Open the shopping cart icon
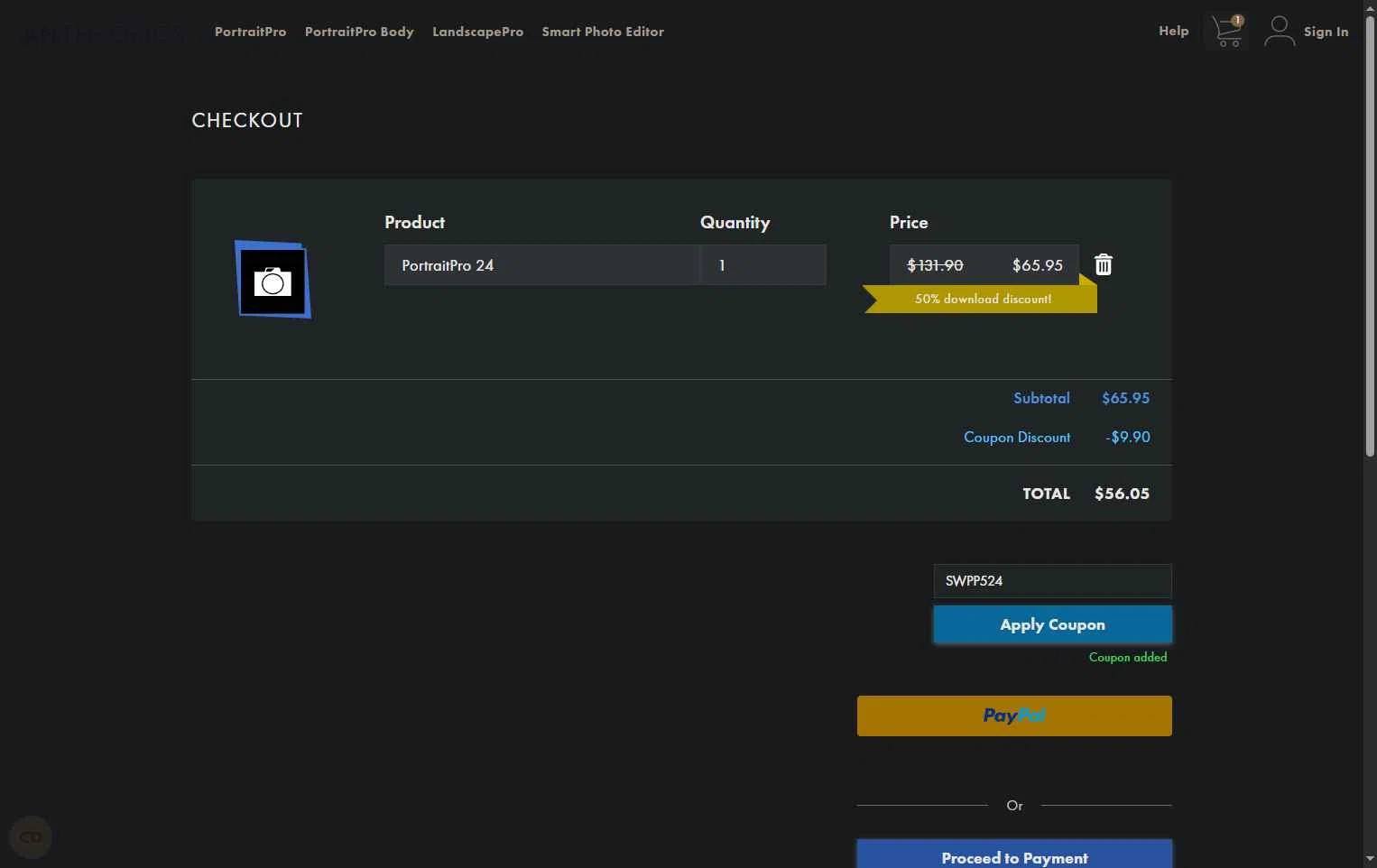The height and width of the screenshot is (868, 1377). click(x=1227, y=32)
